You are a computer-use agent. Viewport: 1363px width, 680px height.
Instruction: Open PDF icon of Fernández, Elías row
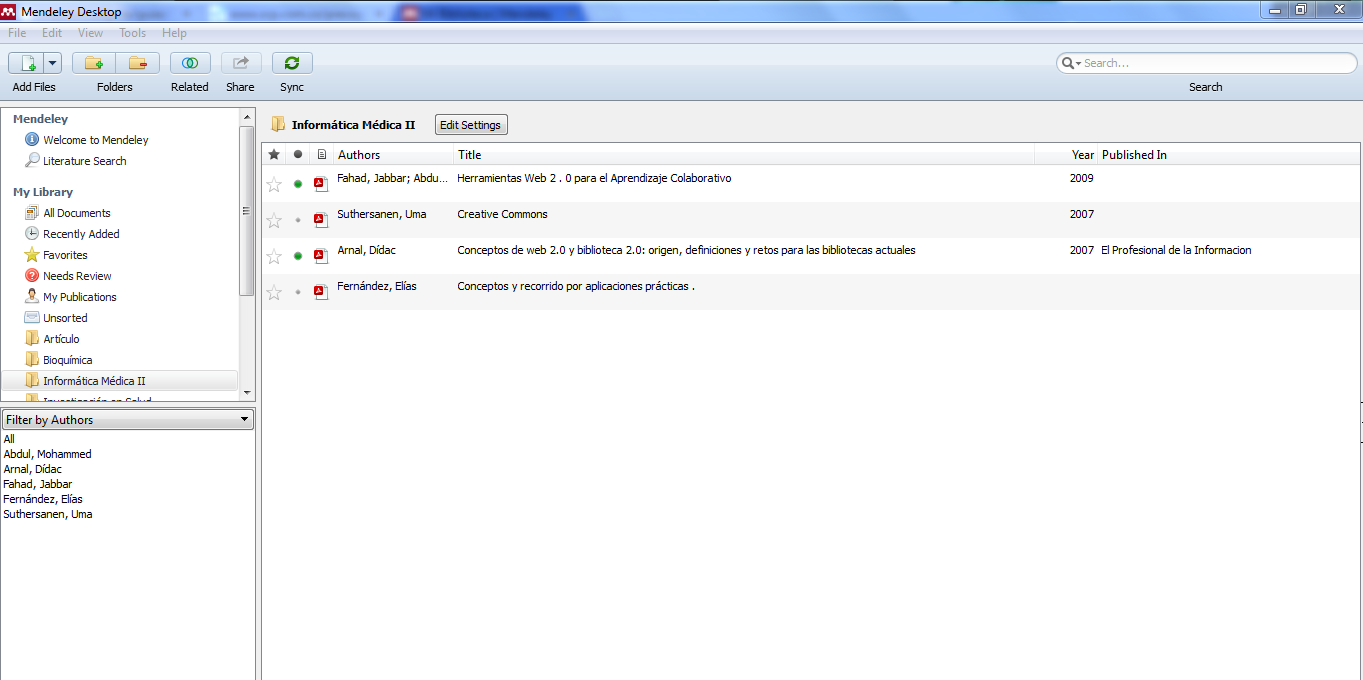pos(321,292)
